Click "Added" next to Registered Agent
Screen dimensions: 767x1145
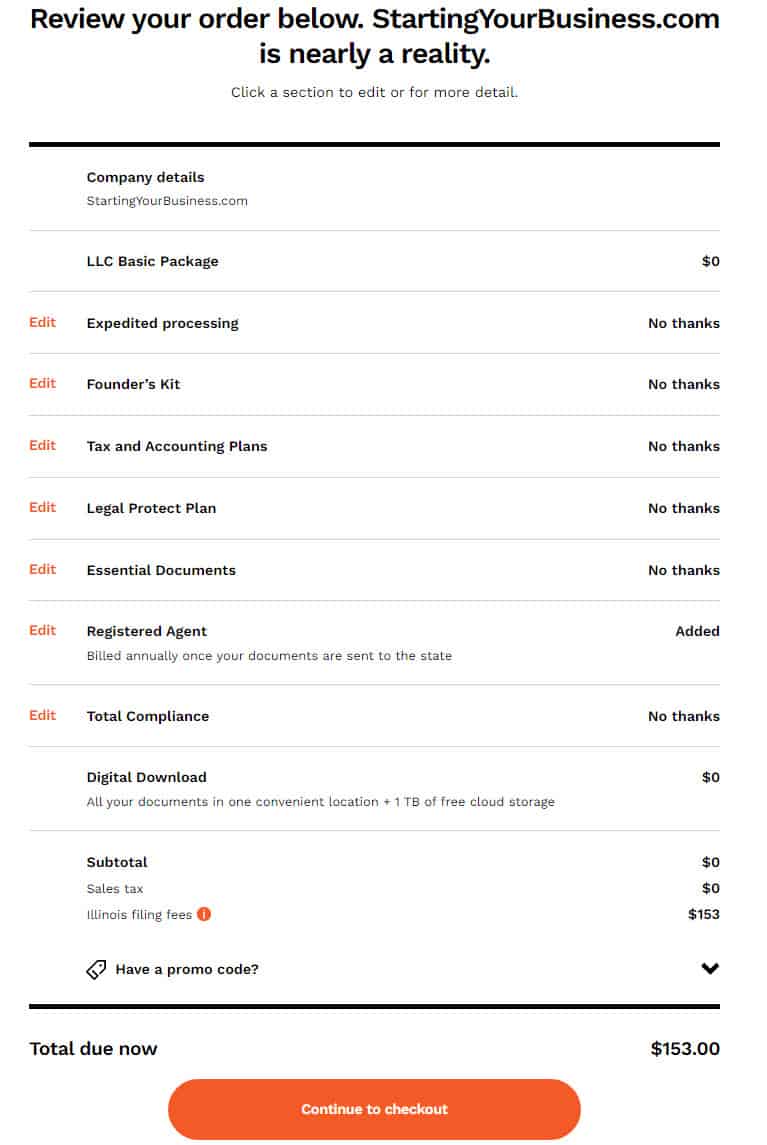[x=697, y=630]
